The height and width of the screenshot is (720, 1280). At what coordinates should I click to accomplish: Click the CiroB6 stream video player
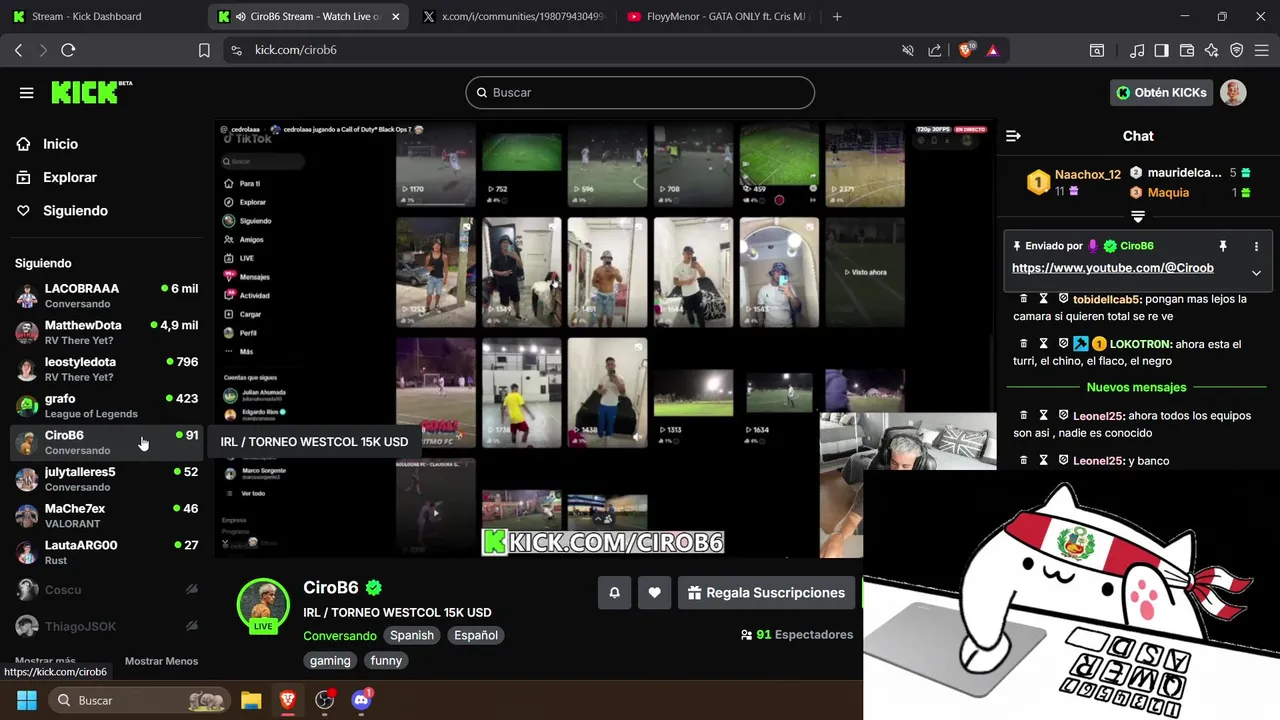point(604,339)
